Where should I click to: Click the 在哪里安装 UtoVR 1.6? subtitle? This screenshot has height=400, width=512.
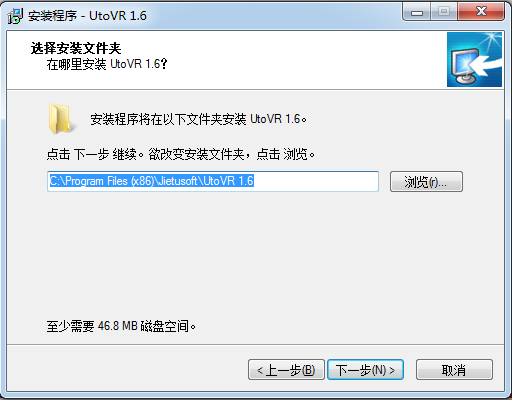(107, 64)
